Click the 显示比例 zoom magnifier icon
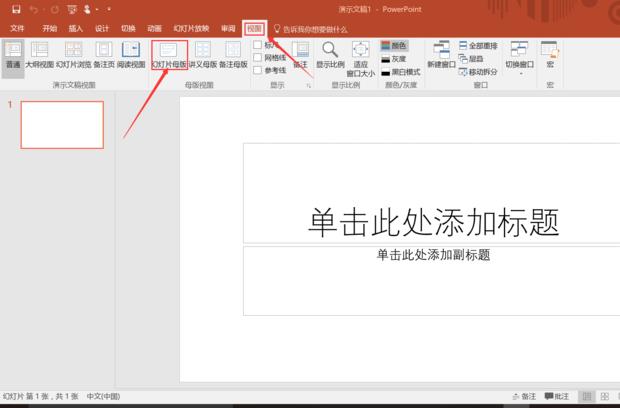620x408 pixels. coord(330,53)
